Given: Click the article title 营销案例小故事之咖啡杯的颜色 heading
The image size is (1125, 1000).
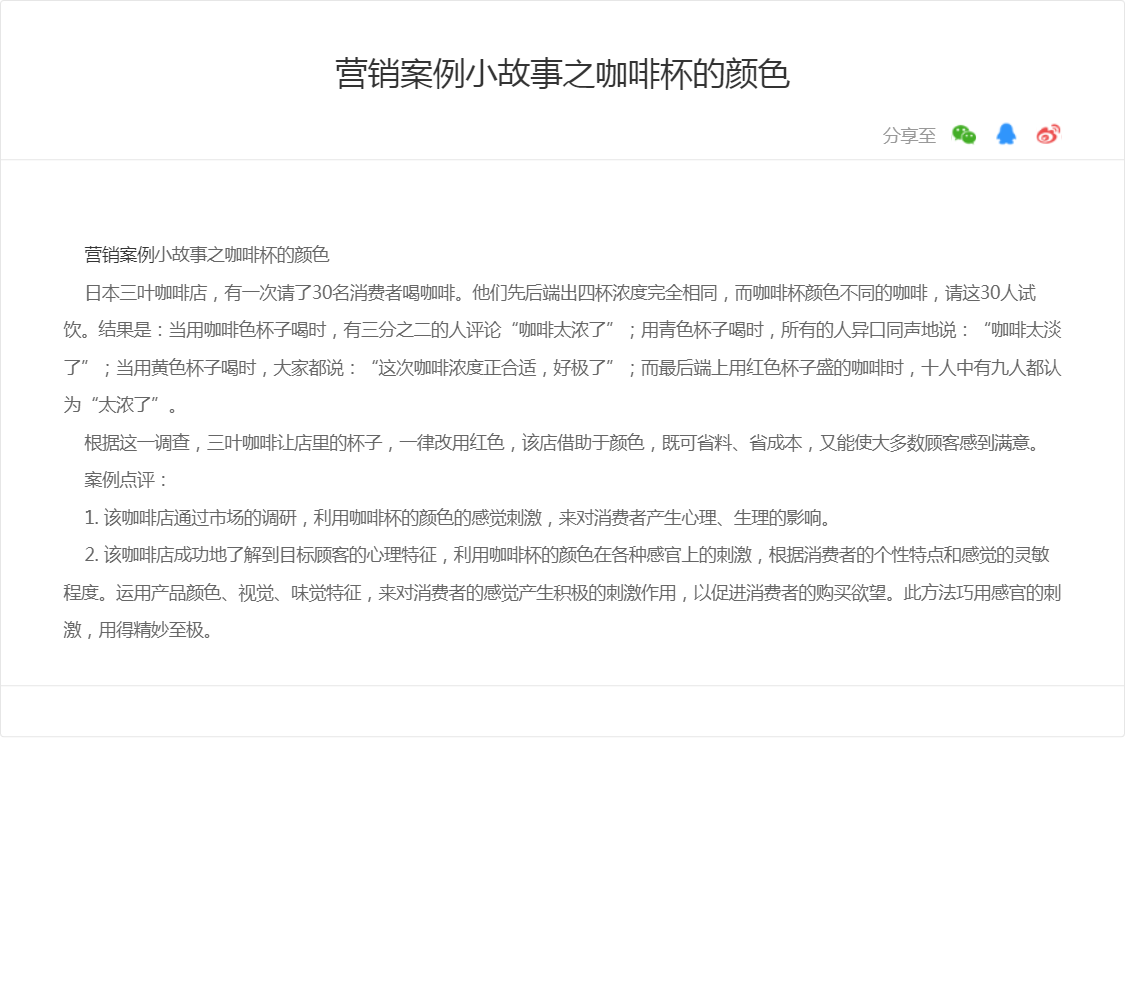Looking at the screenshot, I should click(x=562, y=74).
